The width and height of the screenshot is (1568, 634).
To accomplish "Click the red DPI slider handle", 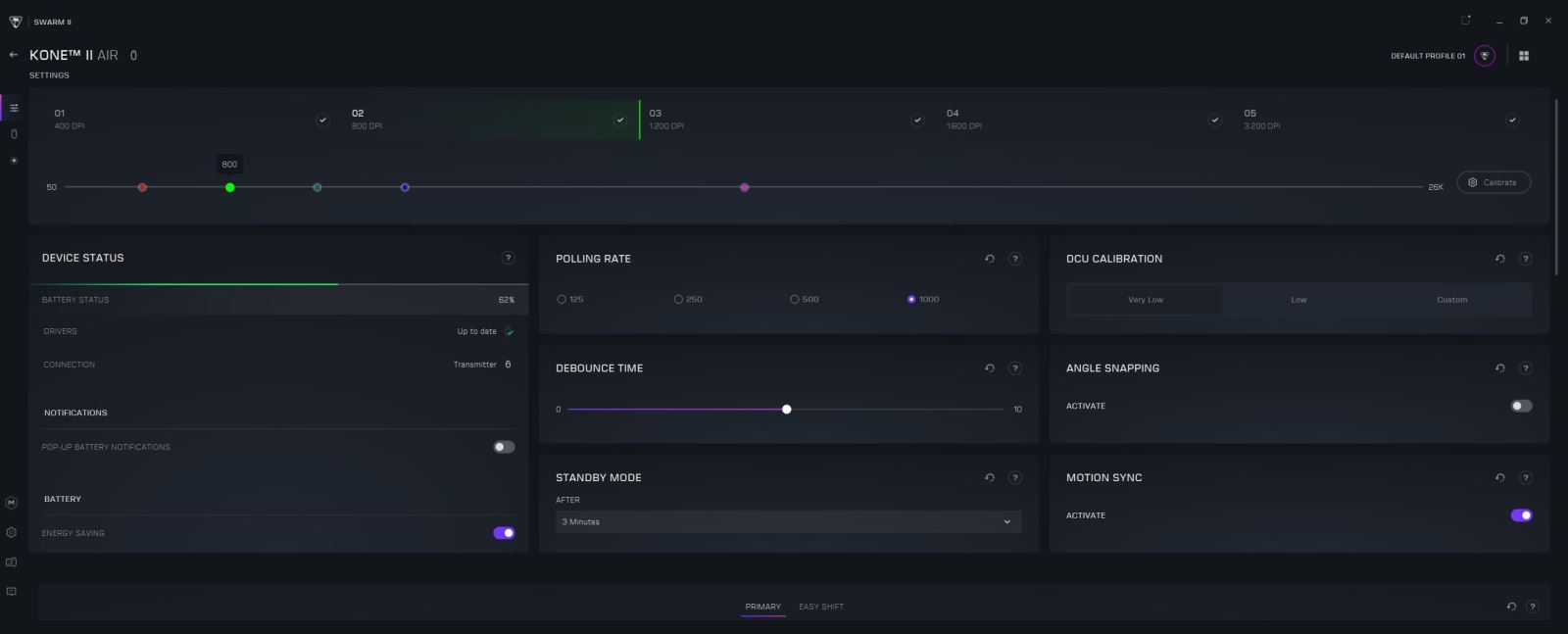I will tap(142, 187).
